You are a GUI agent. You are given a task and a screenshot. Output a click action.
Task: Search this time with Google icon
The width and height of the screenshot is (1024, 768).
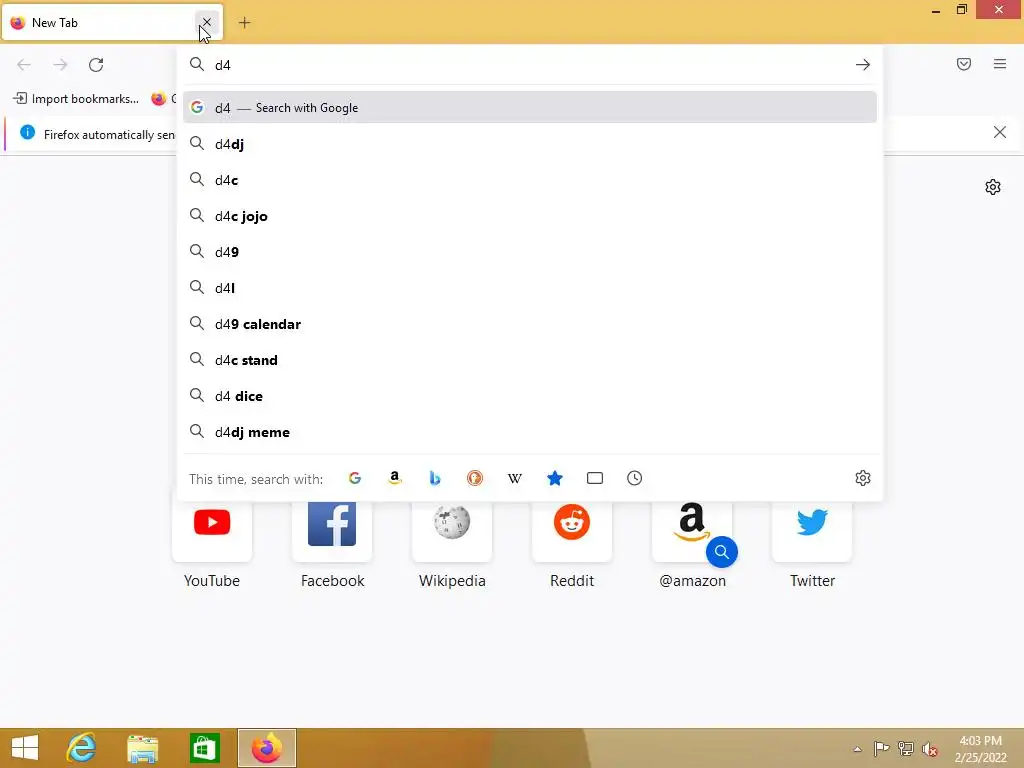[x=355, y=478]
